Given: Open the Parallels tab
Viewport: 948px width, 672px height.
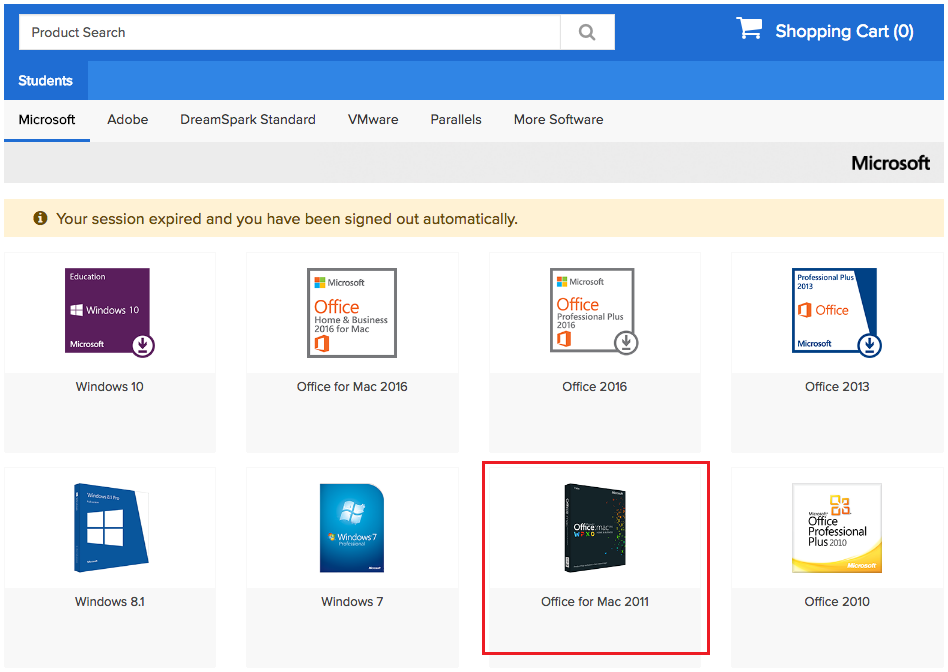Looking at the screenshot, I should [456, 120].
